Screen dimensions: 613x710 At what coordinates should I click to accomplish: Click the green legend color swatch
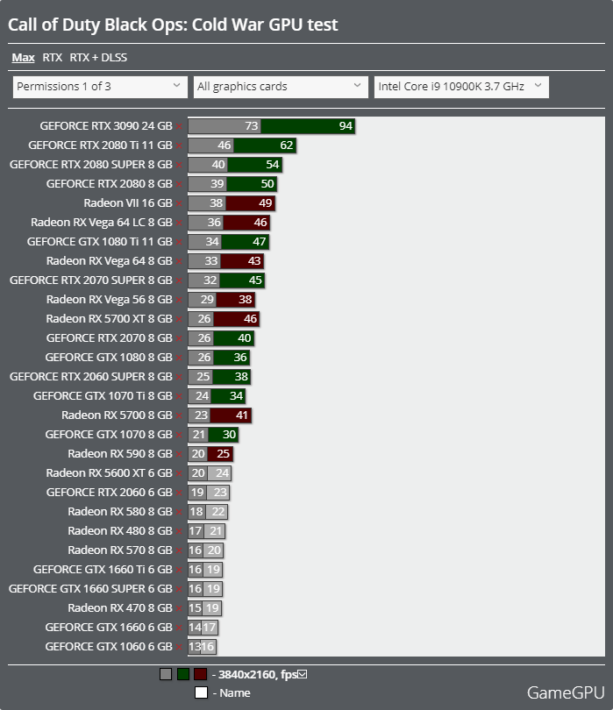pos(183,674)
